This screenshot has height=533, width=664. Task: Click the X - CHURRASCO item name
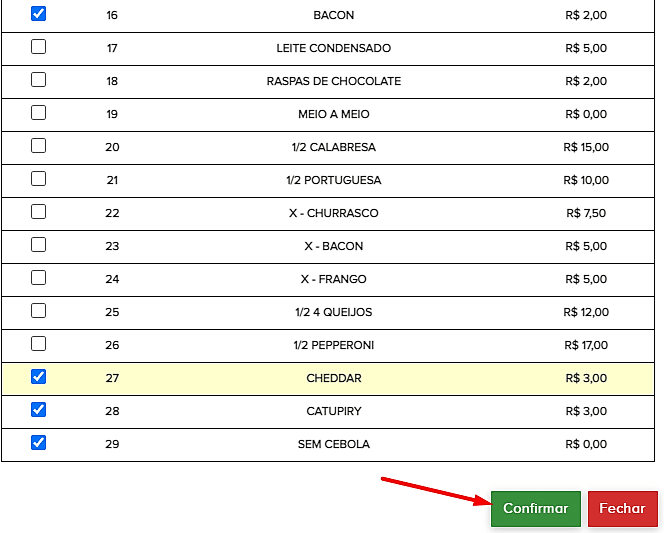click(334, 214)
